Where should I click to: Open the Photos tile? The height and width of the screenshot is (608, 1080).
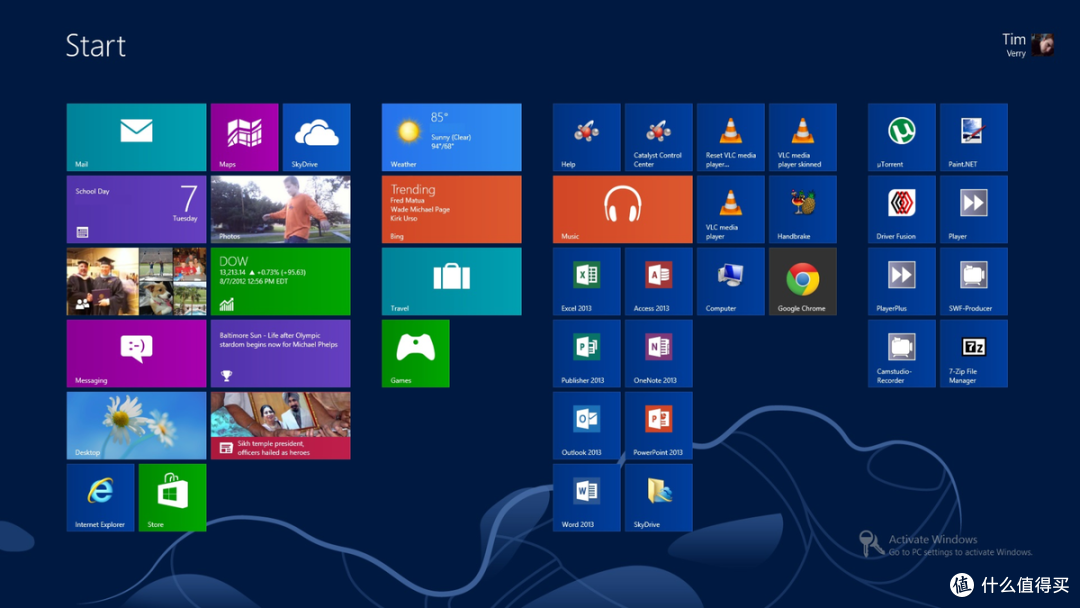(x=280, y=209)
